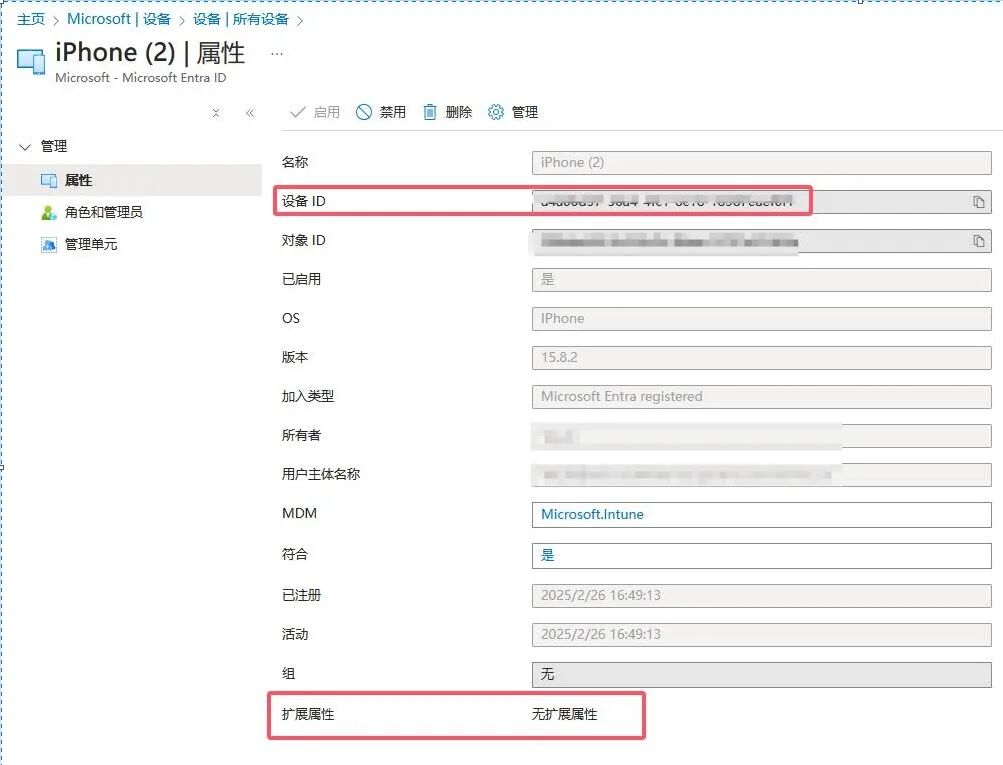
Task: Select the Microsoft - Microsoft Entra ID subtitle
Action: click(x=141, y=78)
